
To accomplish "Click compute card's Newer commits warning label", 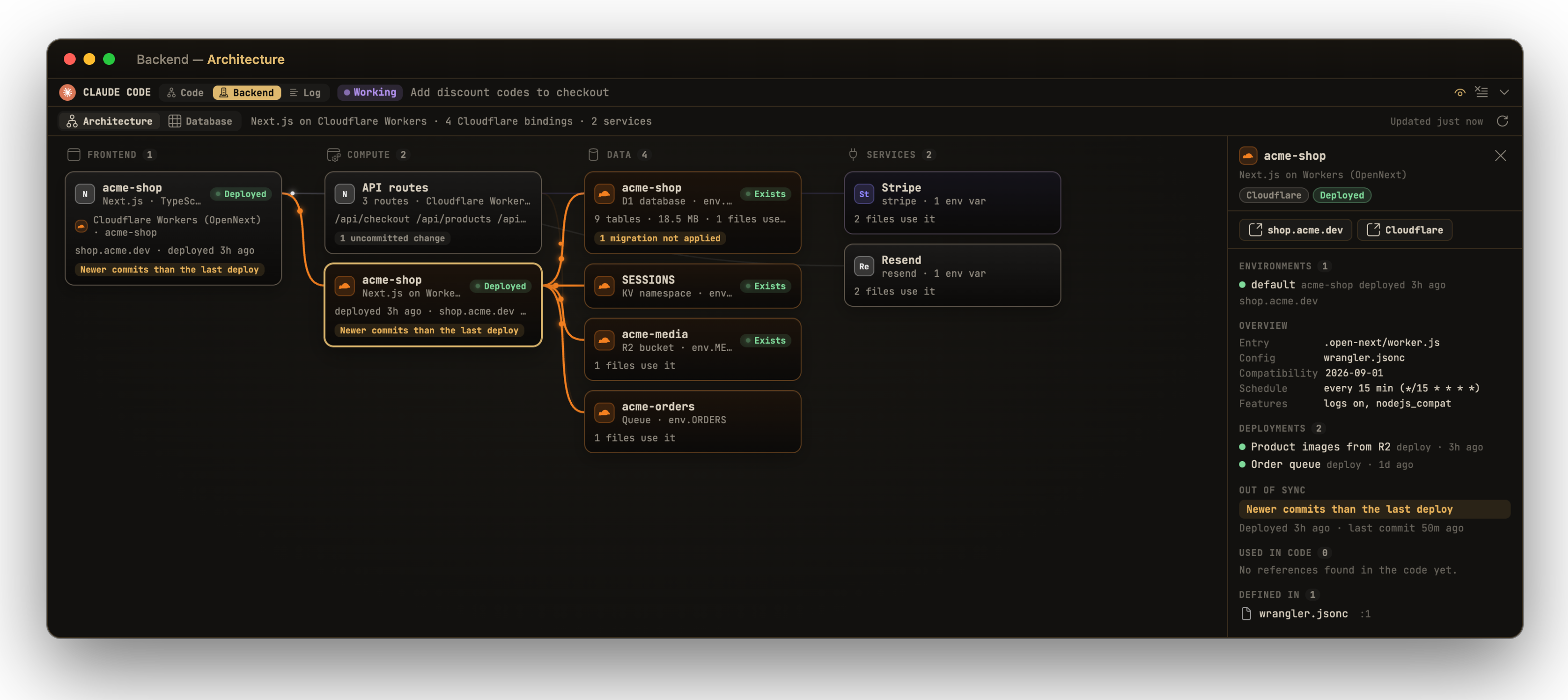I will (429, 330).
